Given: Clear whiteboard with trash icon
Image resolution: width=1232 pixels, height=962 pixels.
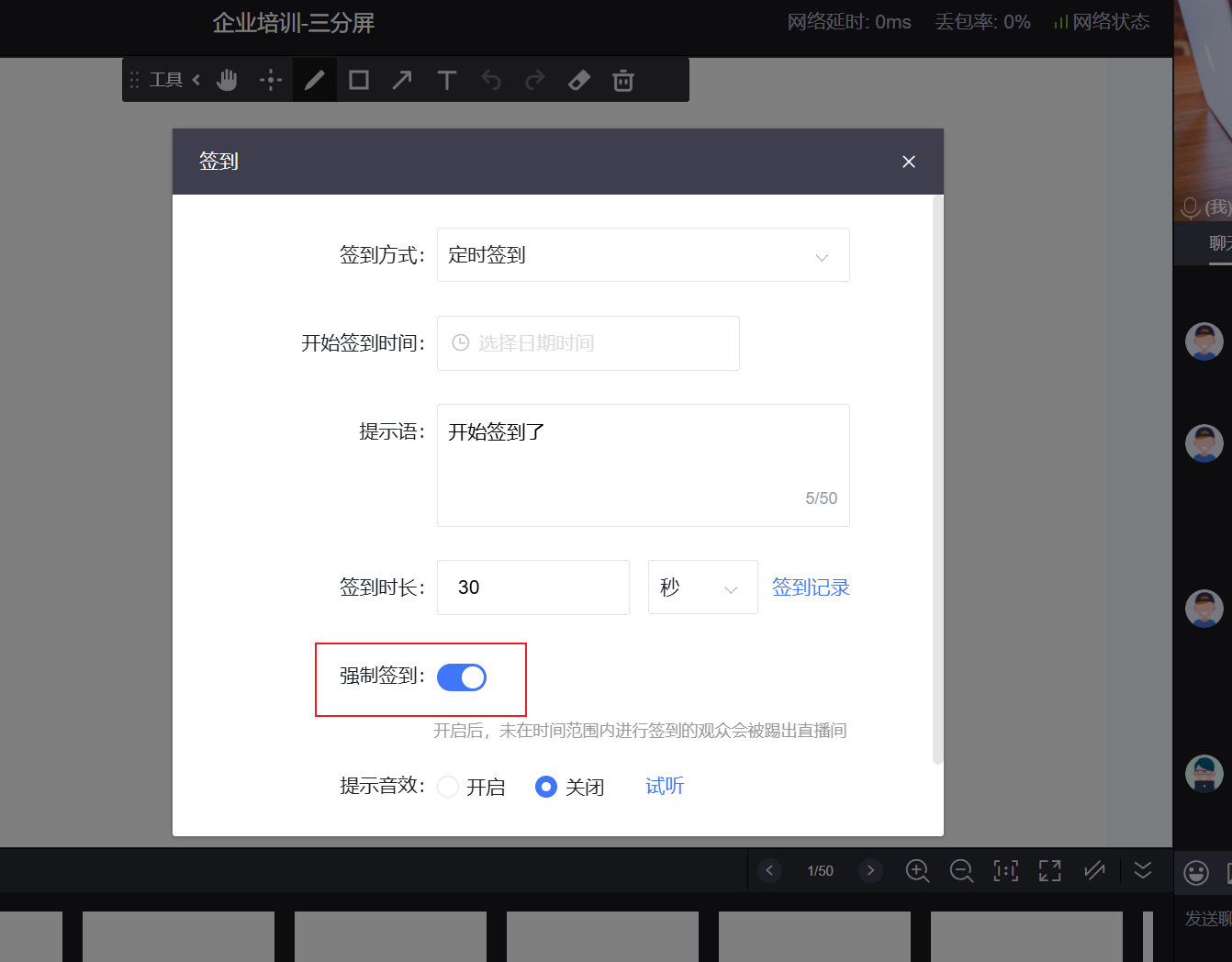Looking at the screenshot, I should coord(623,80).
